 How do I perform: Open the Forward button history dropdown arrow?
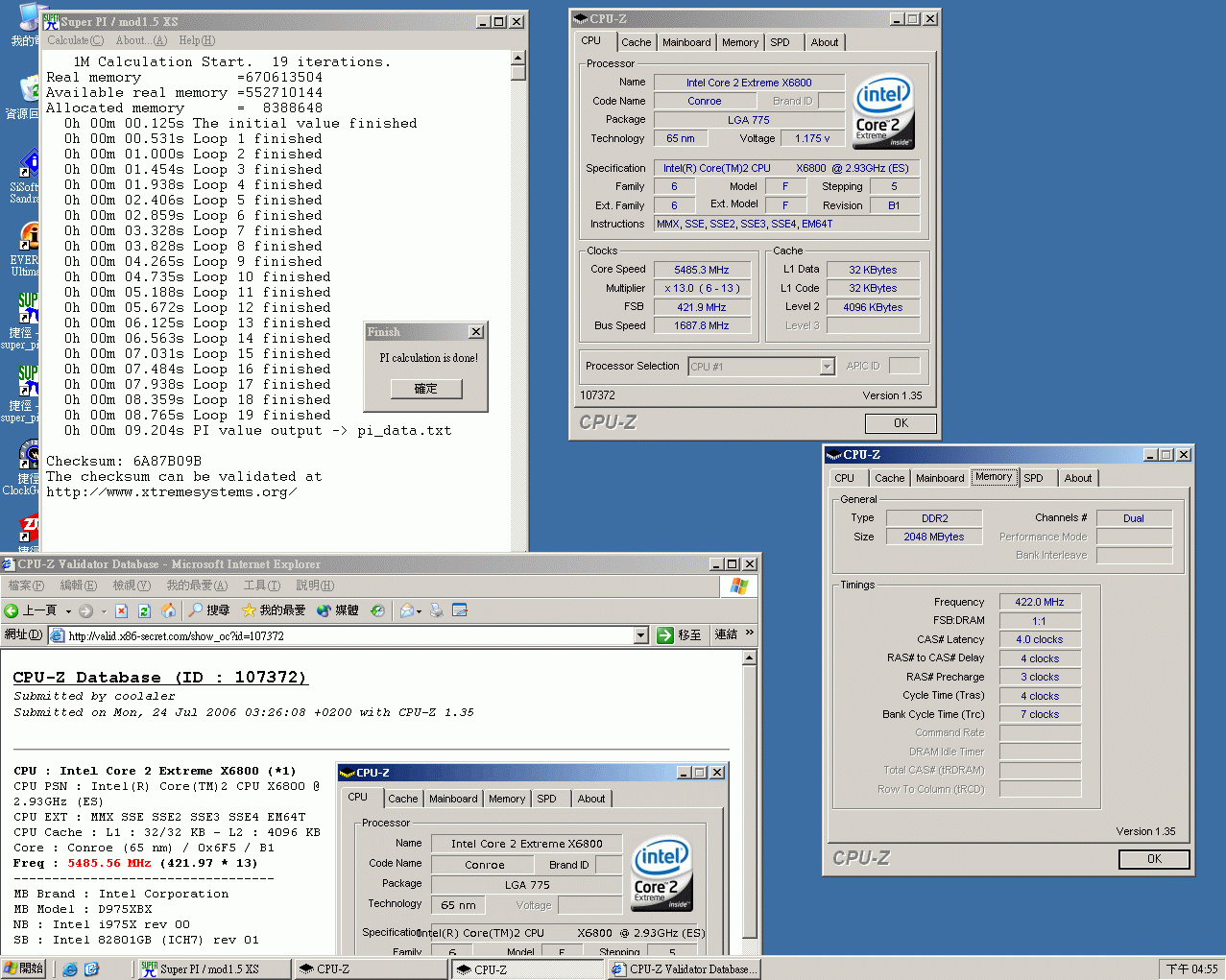pyautogui.click(x=104, y=611)
